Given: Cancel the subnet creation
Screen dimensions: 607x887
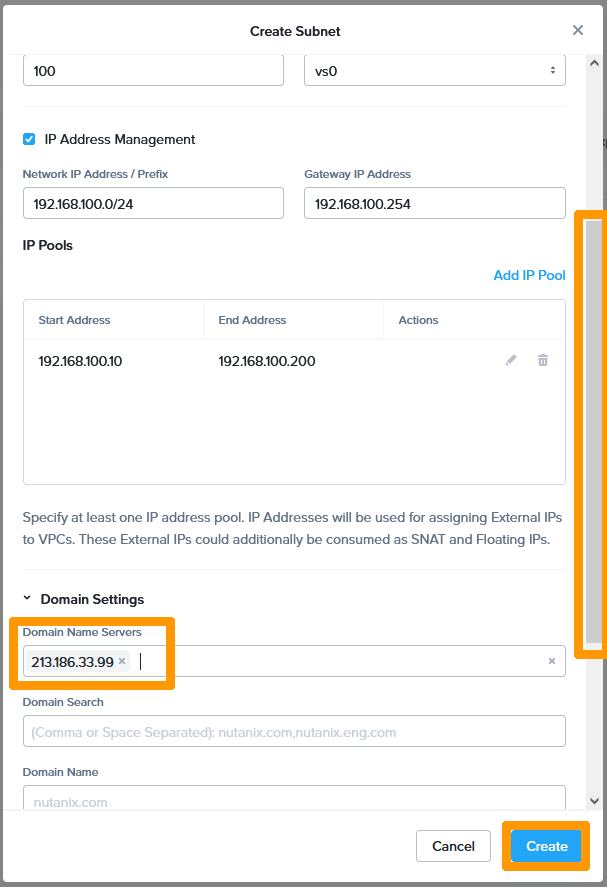Looking at the screenshot, I should click(x=453, y=845).
